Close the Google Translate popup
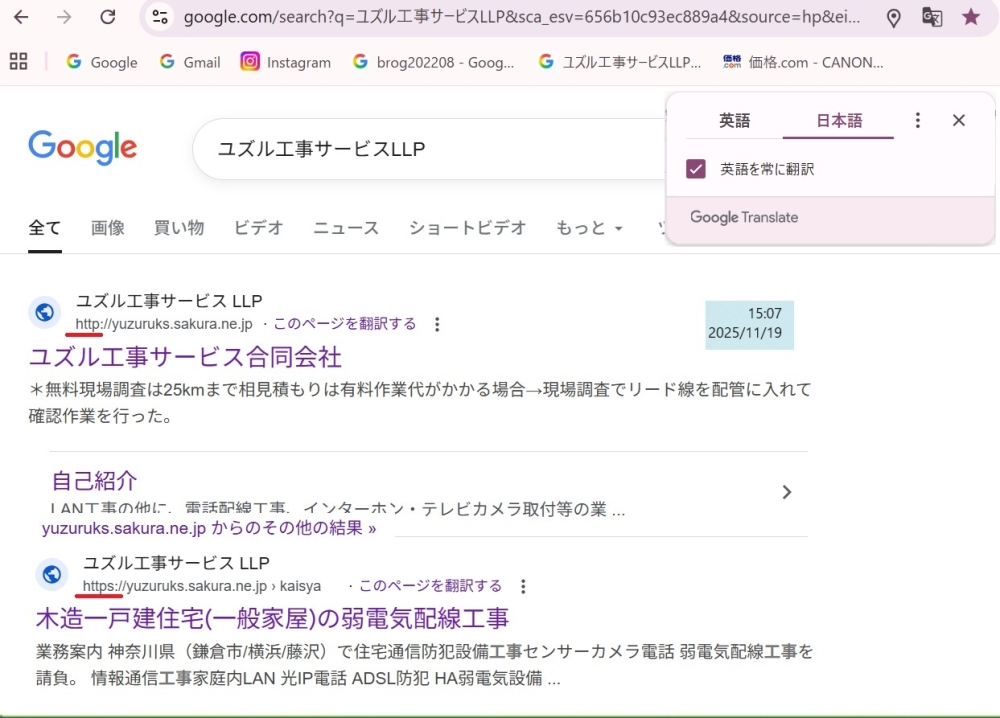Viewport: 1000px width, 718px height. click(959, 120)
